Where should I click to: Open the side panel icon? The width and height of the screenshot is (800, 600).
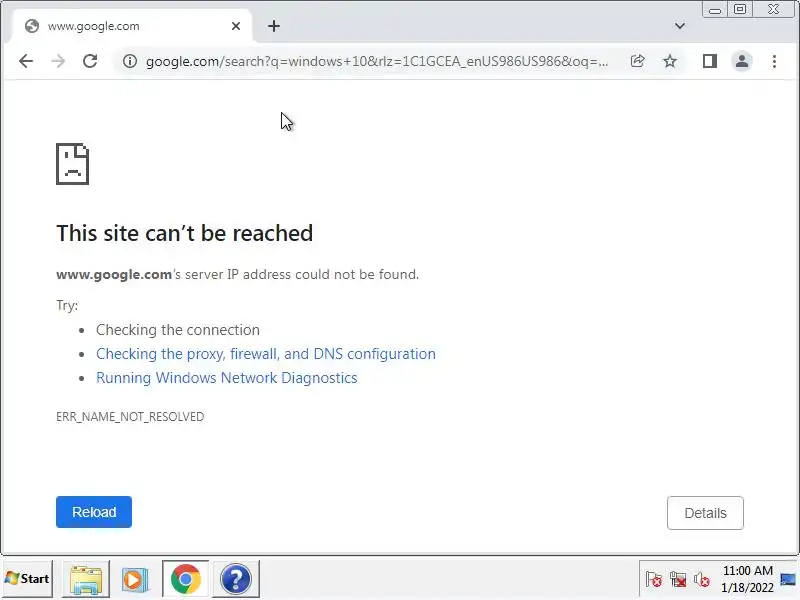click(710, 61)
